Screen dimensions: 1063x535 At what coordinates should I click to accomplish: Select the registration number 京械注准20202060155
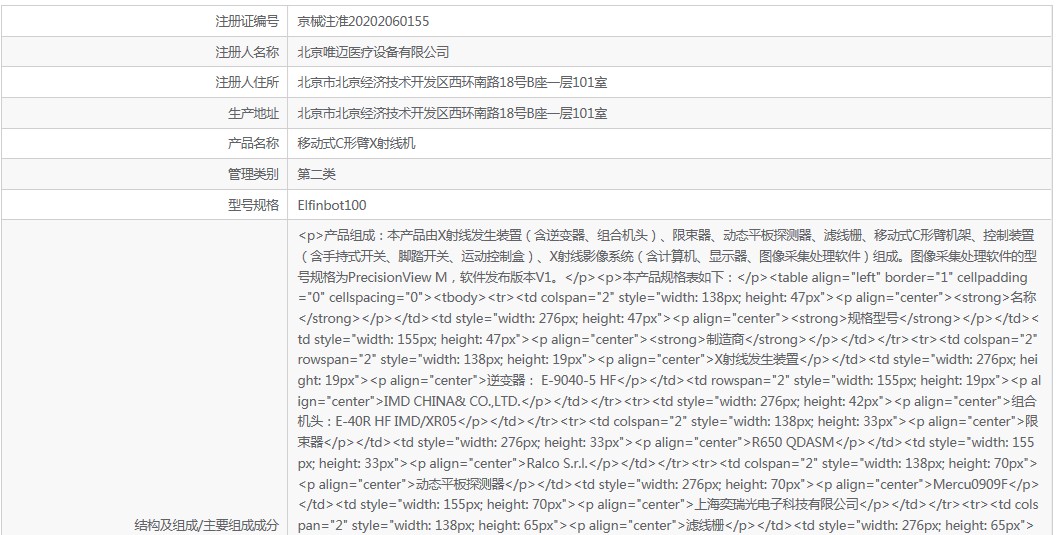coord(363,21)
